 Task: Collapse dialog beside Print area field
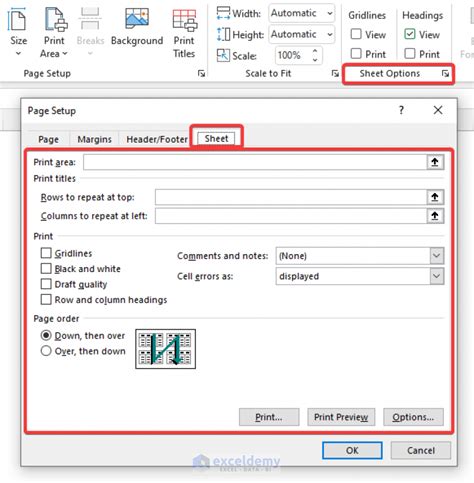coord(435,162)
